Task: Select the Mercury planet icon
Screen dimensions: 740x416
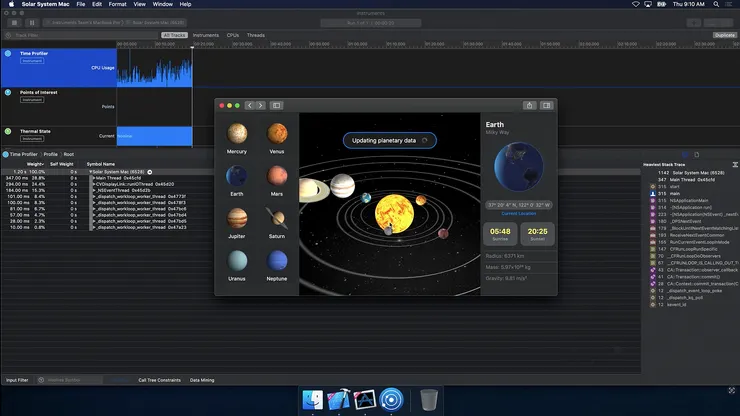Action: click(x=237, y=134)
